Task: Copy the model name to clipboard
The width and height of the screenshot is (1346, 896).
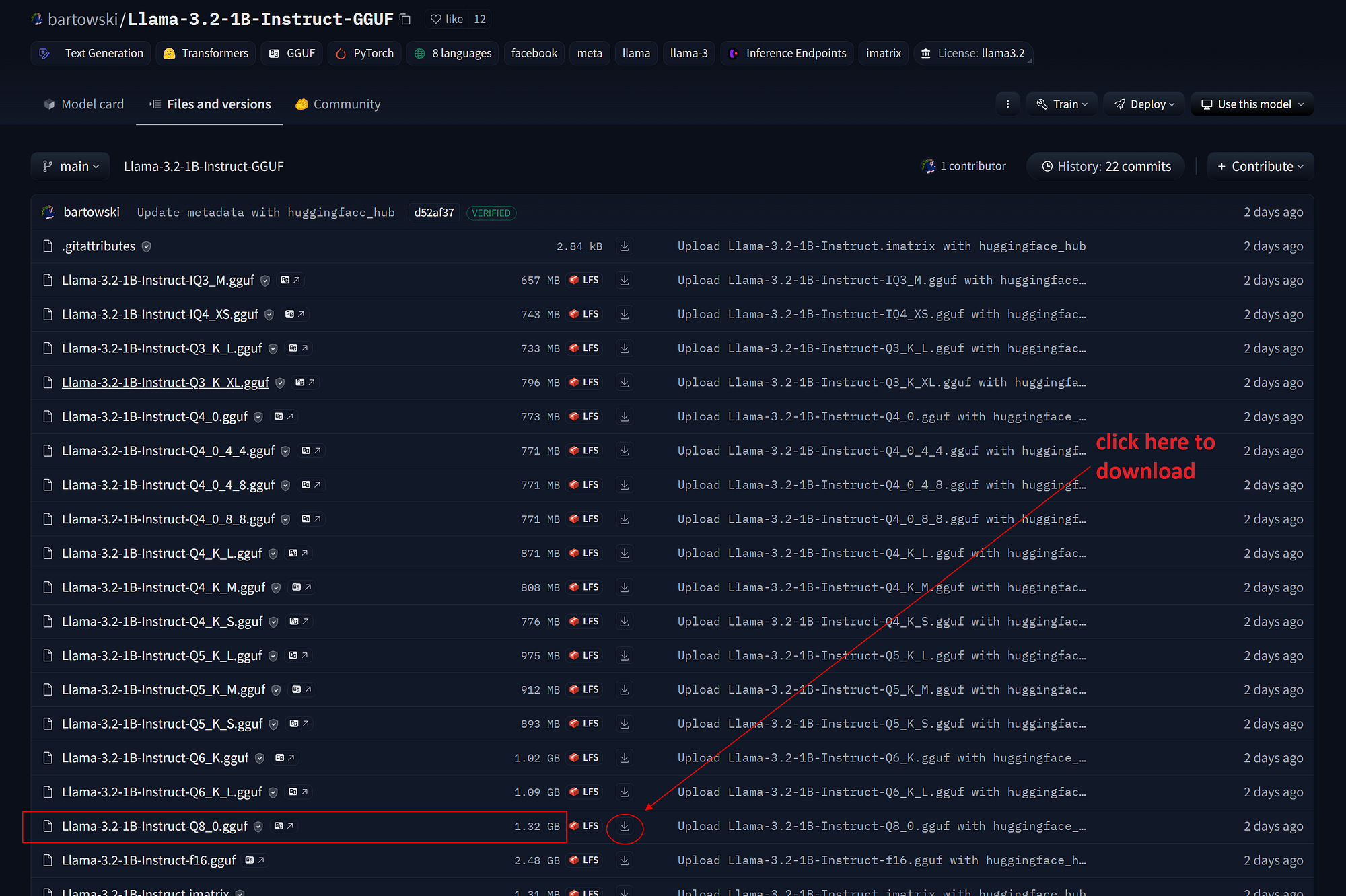Action: (405, 20)
